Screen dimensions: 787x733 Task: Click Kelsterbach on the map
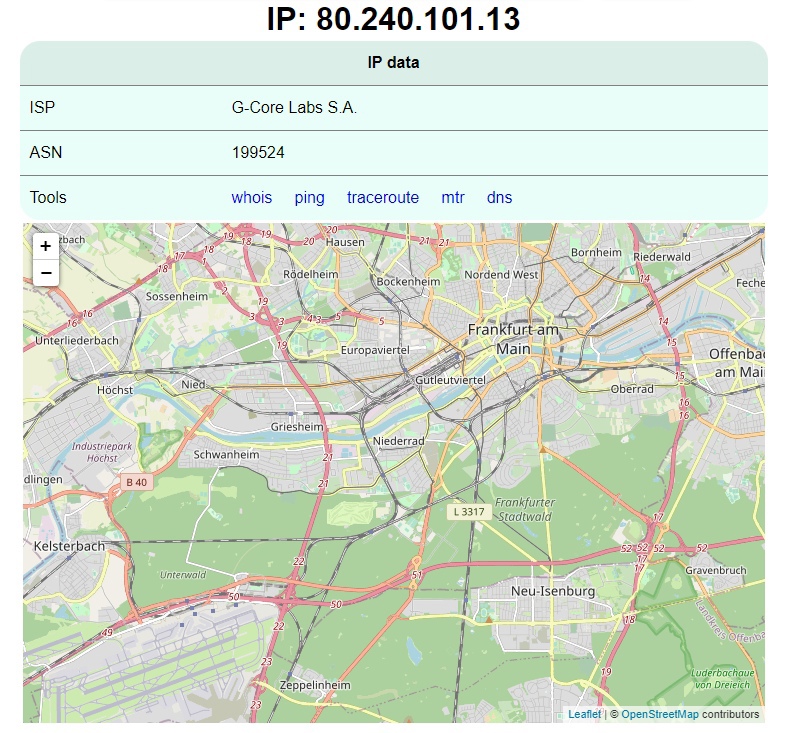coord(69,547)
